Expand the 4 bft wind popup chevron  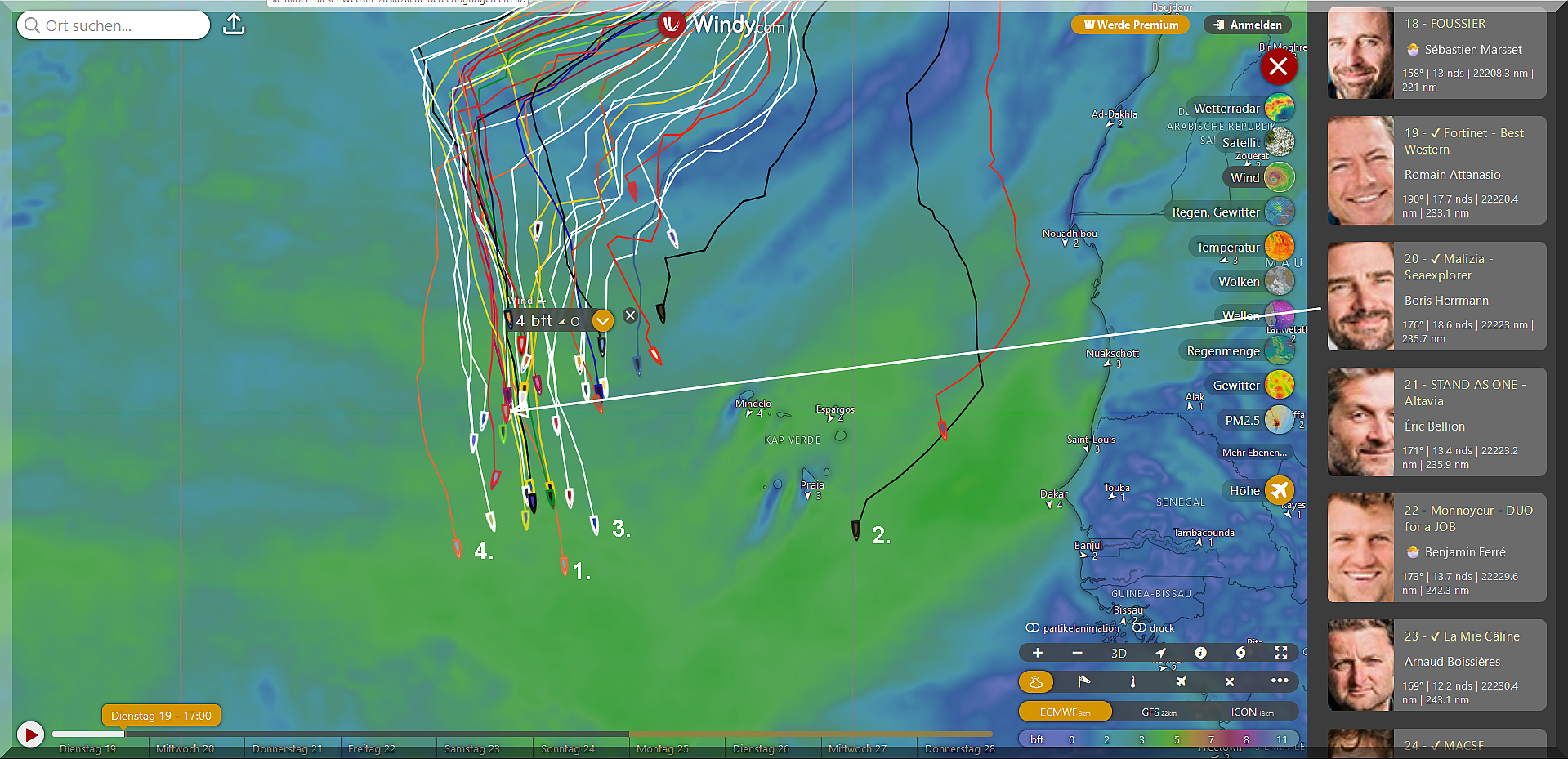point(603,321)
